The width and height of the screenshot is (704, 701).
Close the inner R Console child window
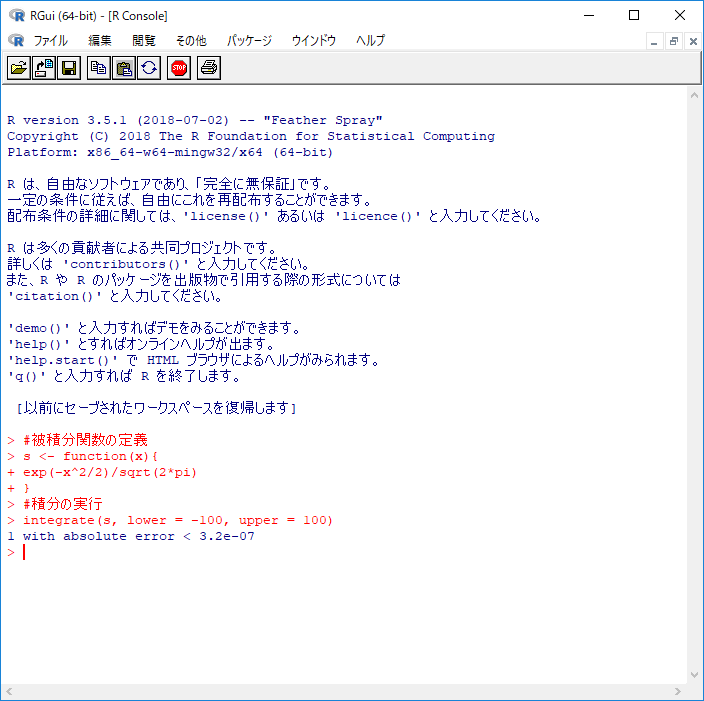click(693, 42)
